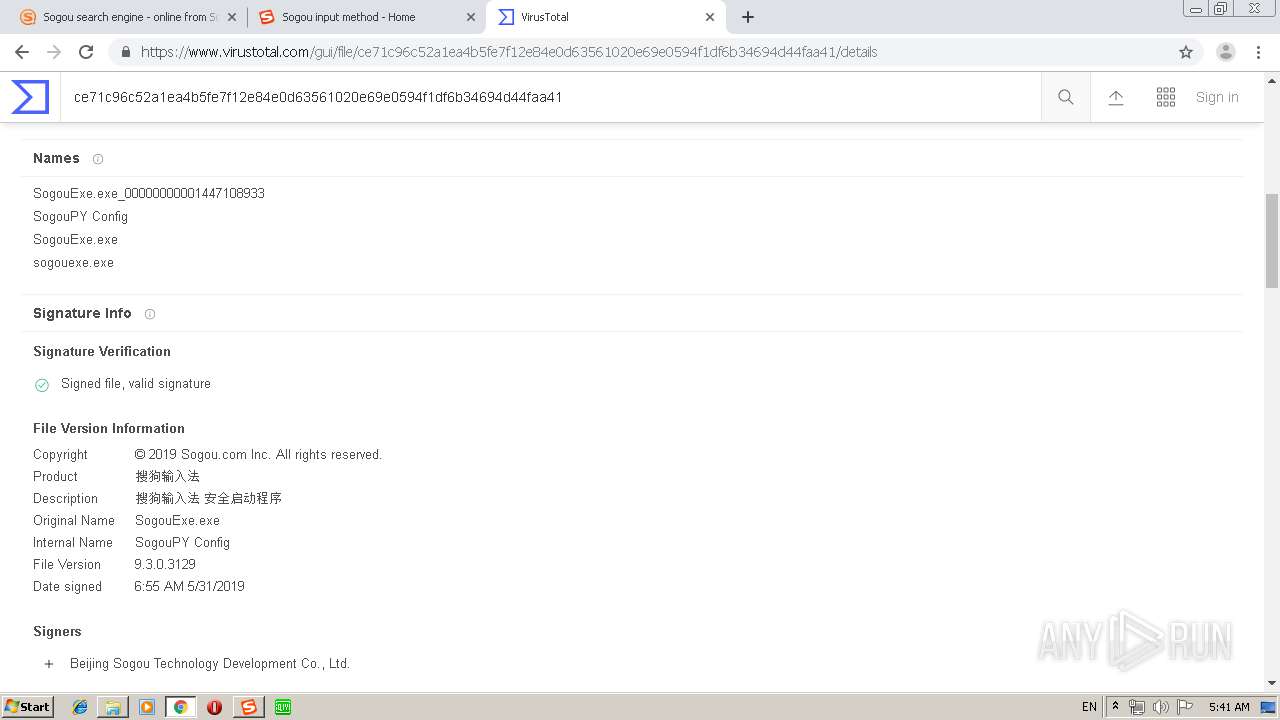Image resolution: width=1280 pixels, height=720 pixels.
Task: Click the info icon next to Signature Info
Action: tap(150, 314)
